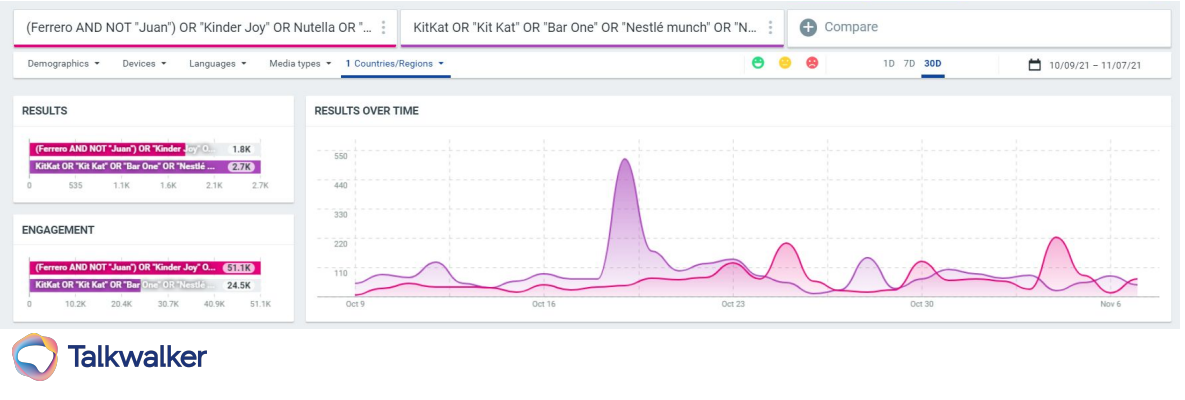Click the 10/09/21 – 11/07/21 date range
The image size is (1185, 400).
[x=1095, y=65]
